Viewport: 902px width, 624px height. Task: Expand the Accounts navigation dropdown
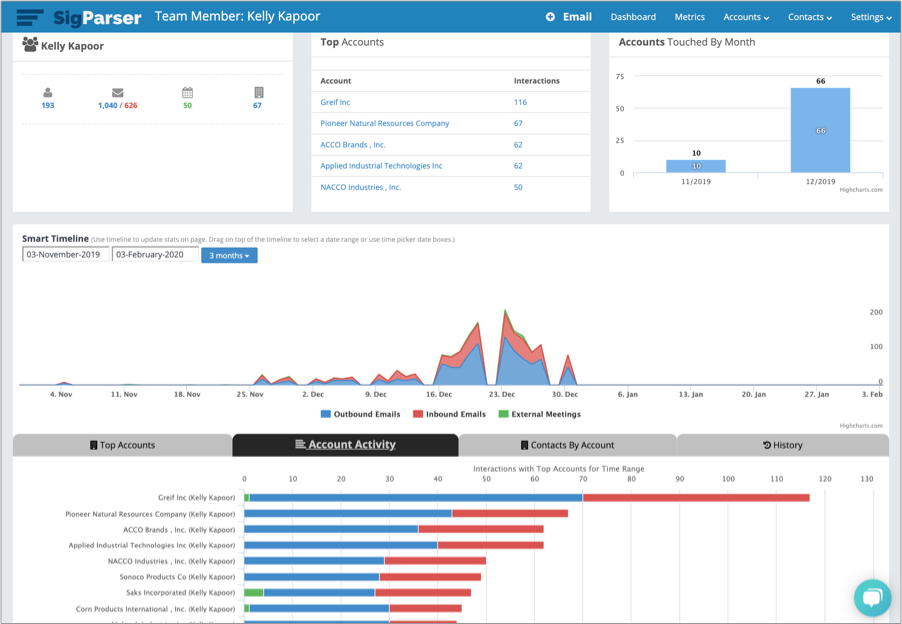pos(746,17)
